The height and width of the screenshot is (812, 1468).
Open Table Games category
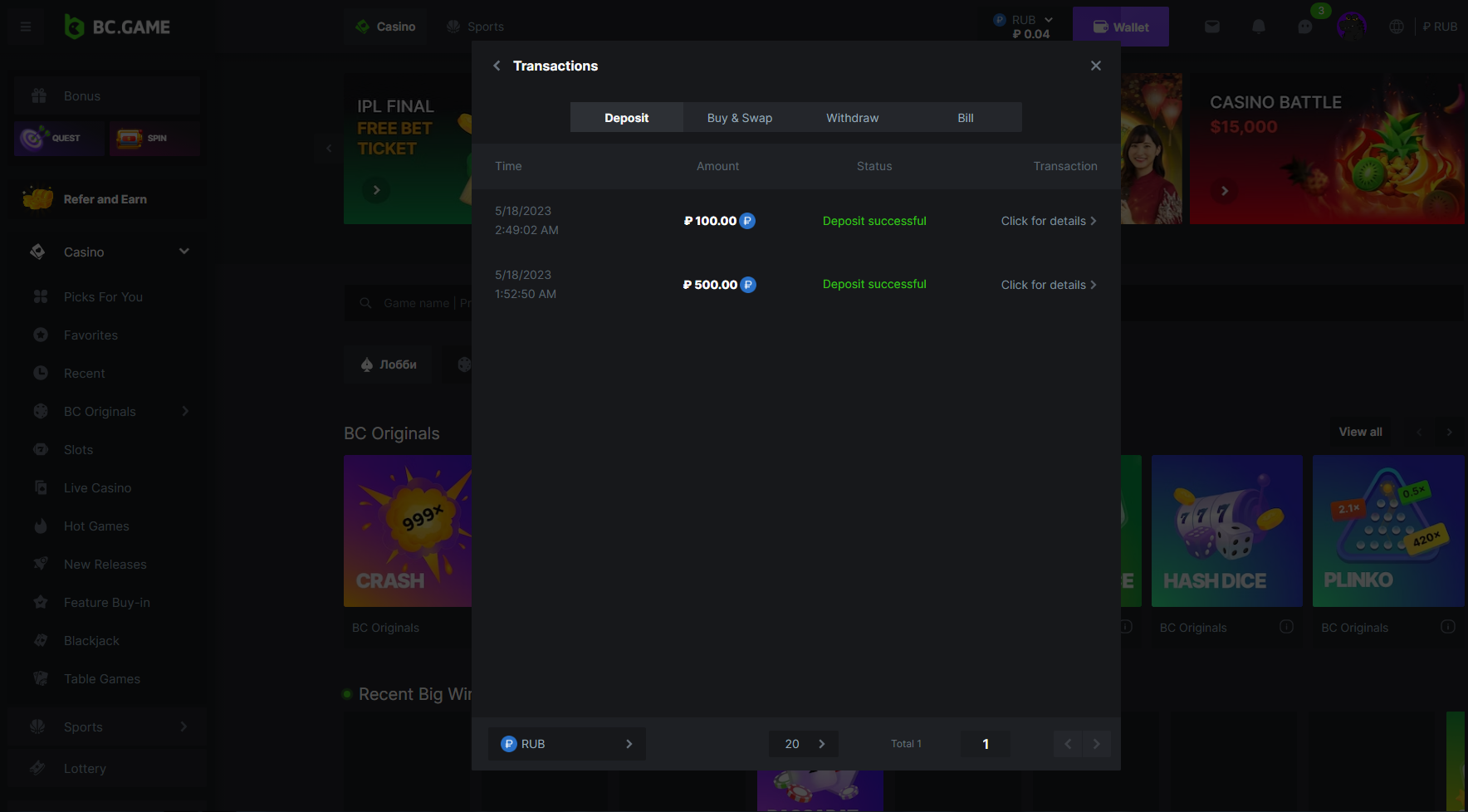tap(101, 678)
